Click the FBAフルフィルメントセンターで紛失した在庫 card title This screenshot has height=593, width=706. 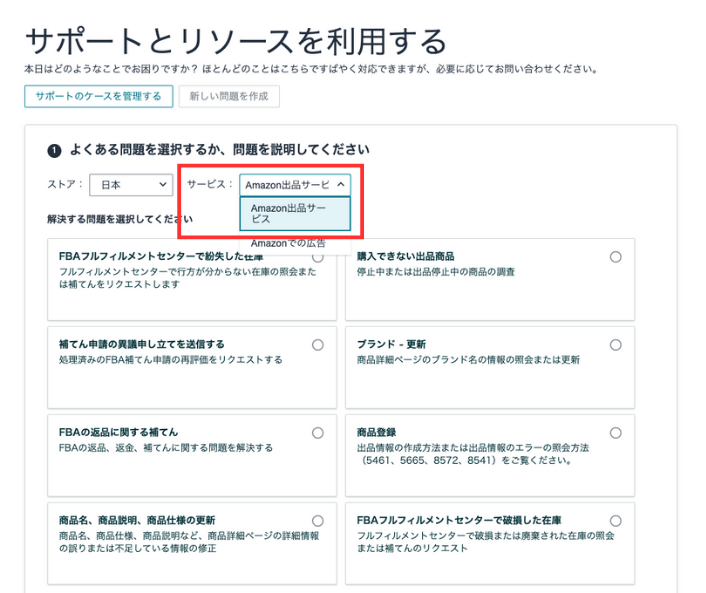tap(160, 257)
